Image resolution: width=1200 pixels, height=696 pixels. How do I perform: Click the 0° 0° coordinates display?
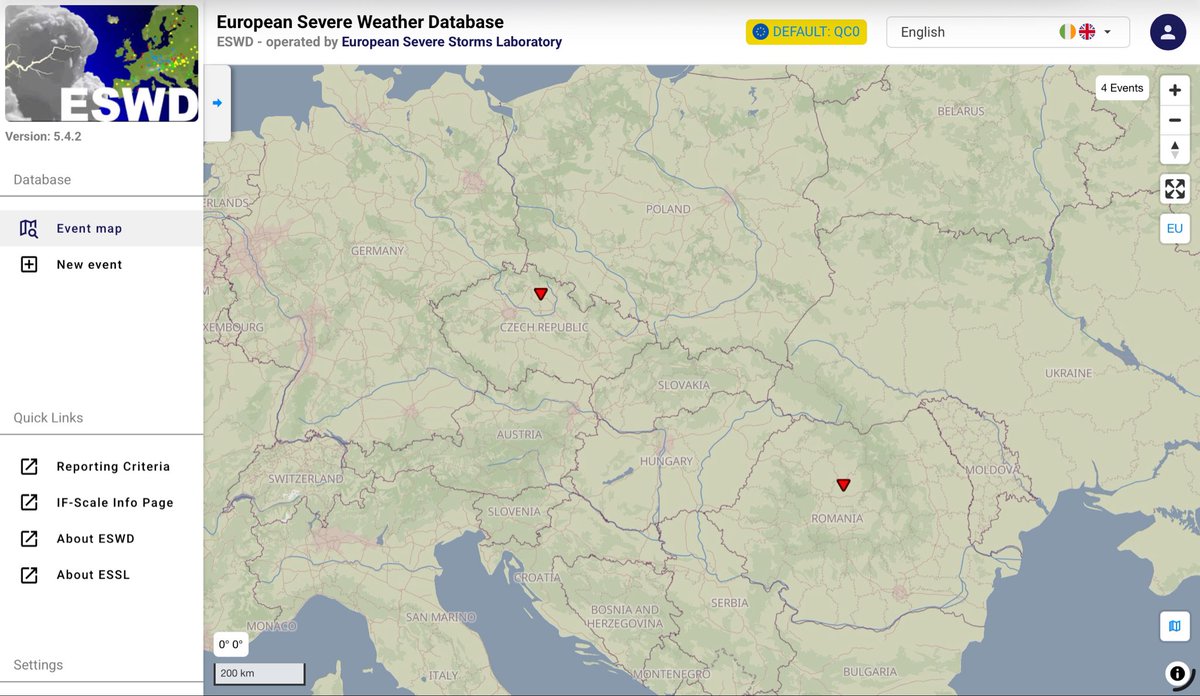coord(231,645)
